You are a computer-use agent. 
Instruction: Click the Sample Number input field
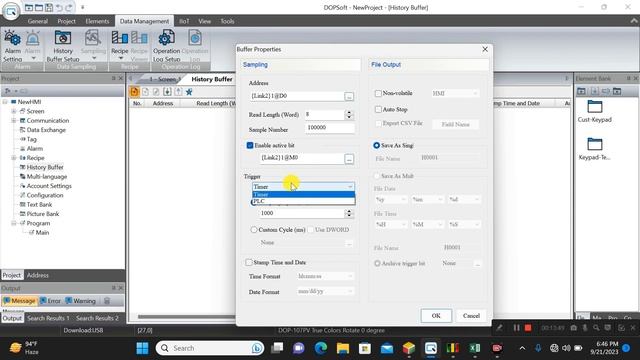329,128
